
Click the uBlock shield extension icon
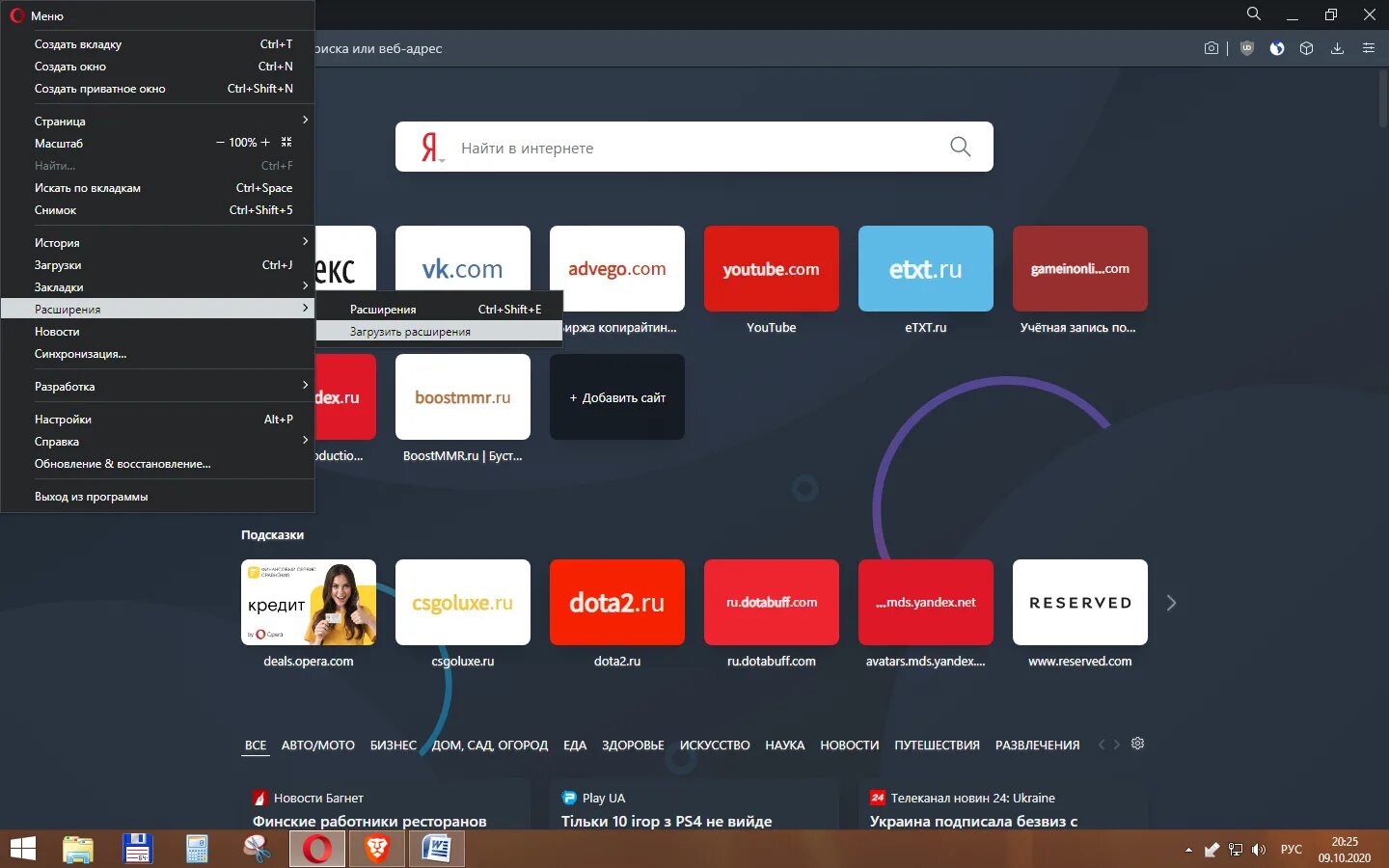point(1246,48)
